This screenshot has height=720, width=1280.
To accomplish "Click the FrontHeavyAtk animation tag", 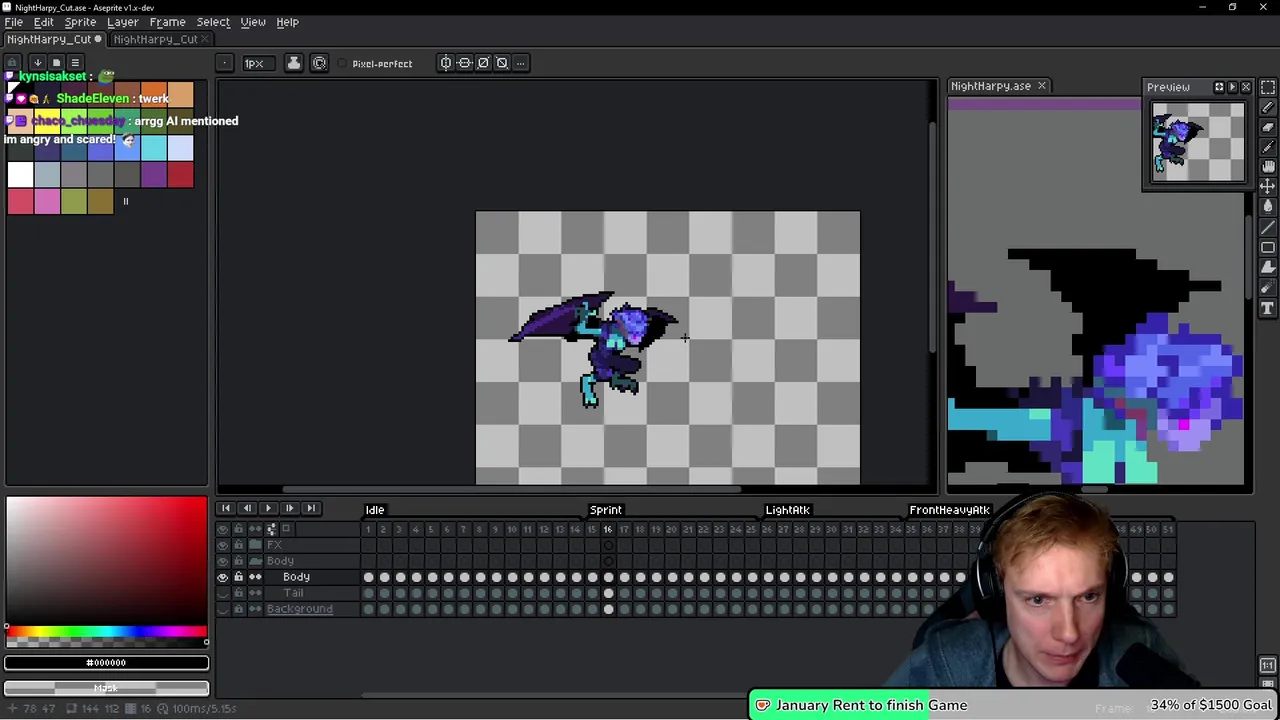I will pos(949,510).
